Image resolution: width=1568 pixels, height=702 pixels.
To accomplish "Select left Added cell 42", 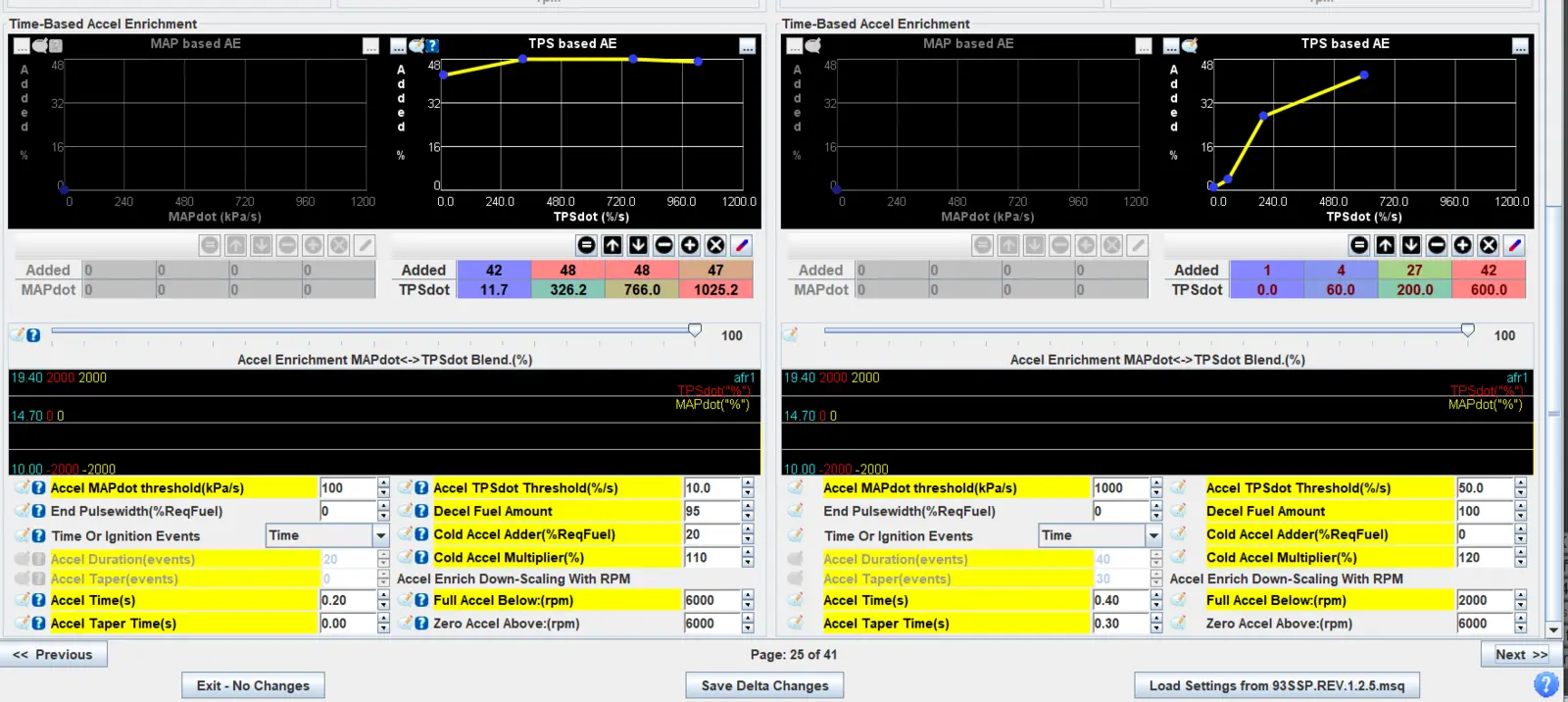I will pyautogui.click(x=494, y=270).
